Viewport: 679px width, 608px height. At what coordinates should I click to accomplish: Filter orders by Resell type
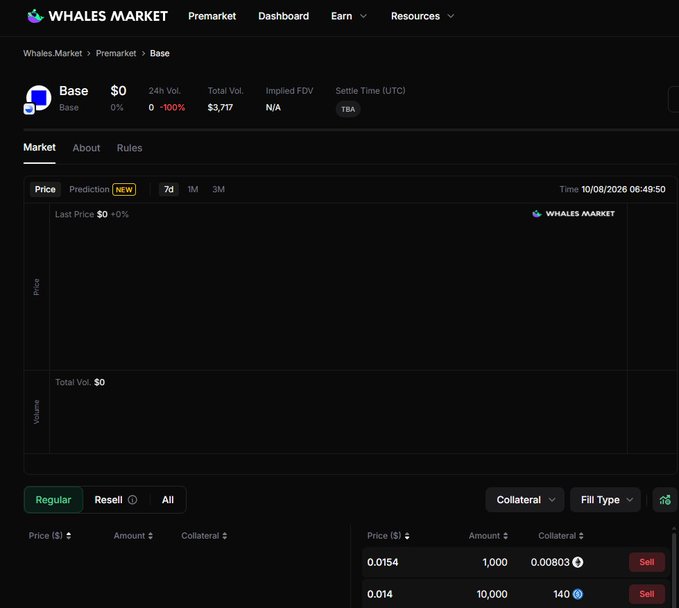pyautogui.click(x=108, y=500)
